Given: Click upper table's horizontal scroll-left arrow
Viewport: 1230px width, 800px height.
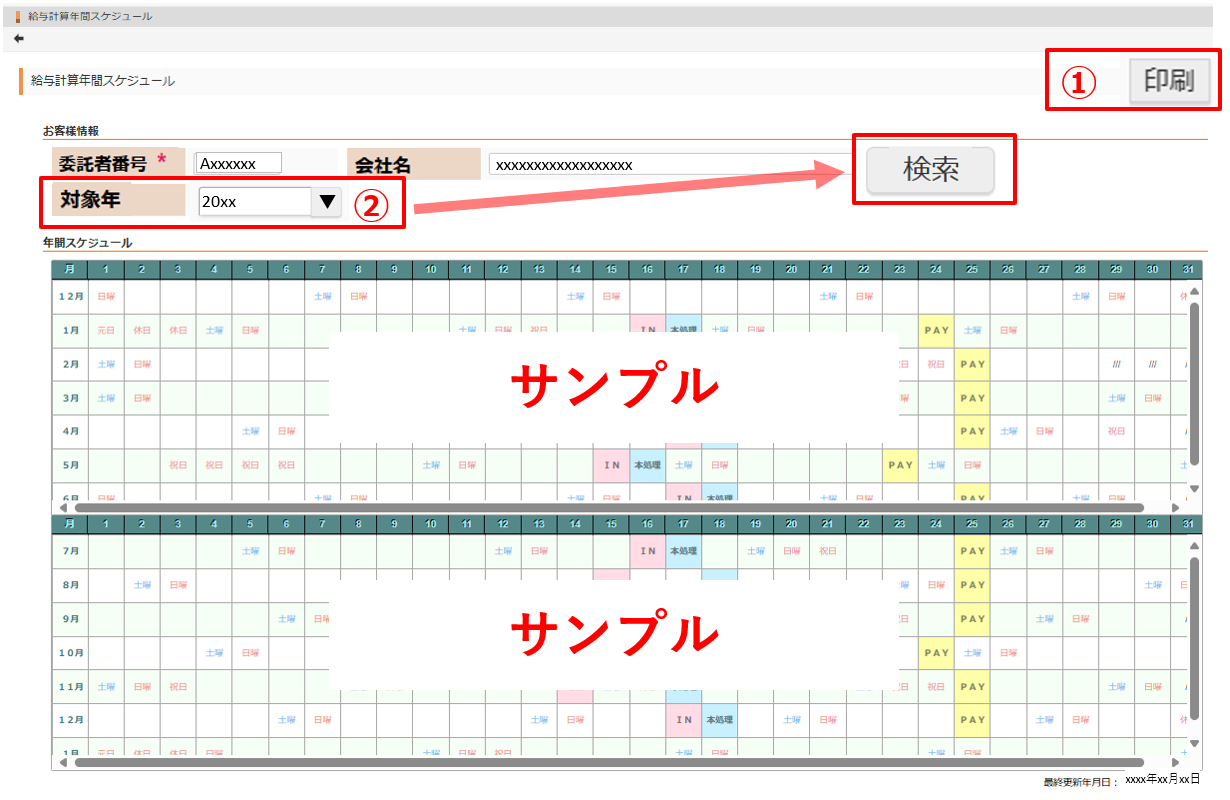Looking at the screenshot, I should 64,507.
